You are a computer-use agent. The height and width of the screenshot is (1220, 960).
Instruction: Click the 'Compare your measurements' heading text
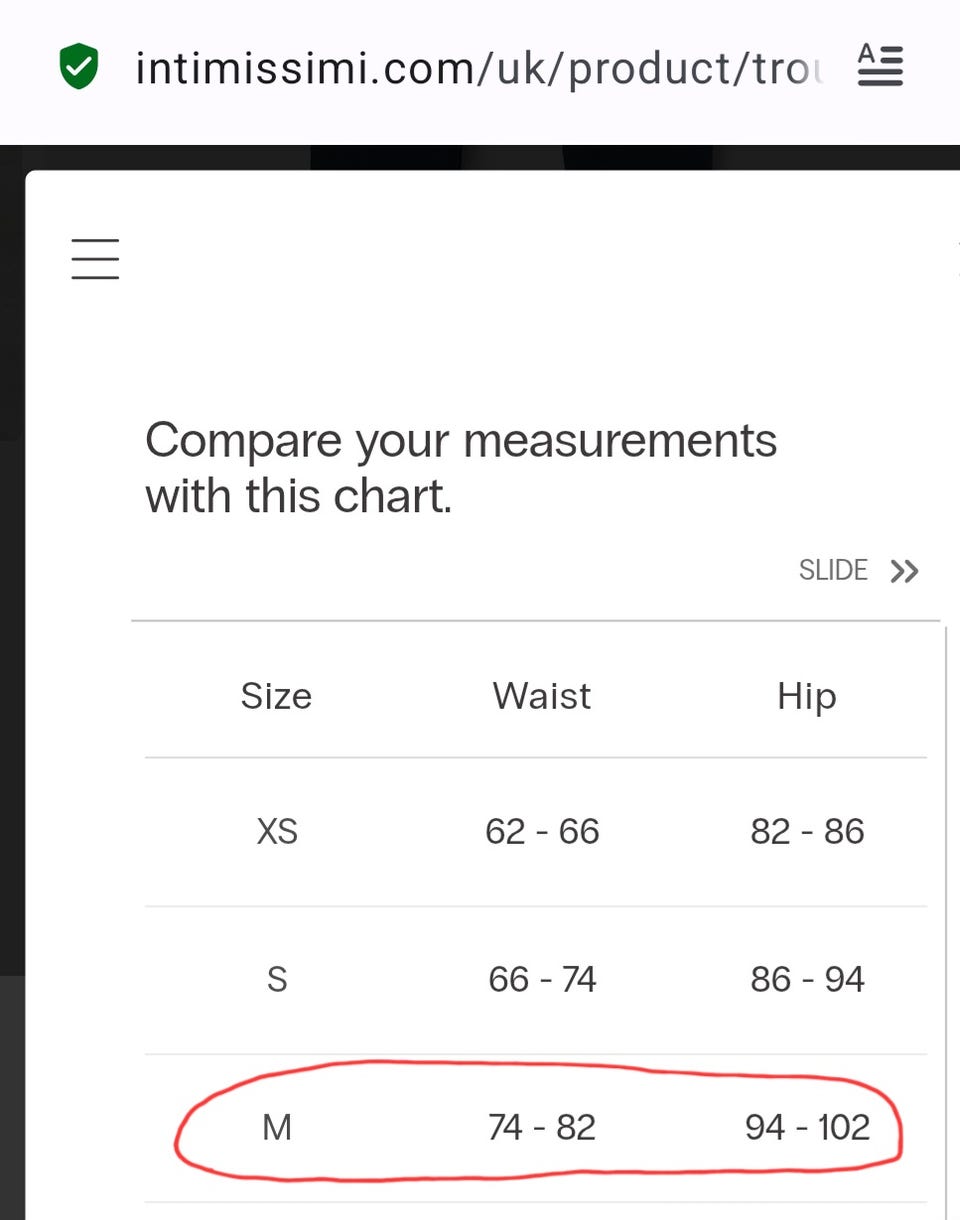tap(461, 467)
